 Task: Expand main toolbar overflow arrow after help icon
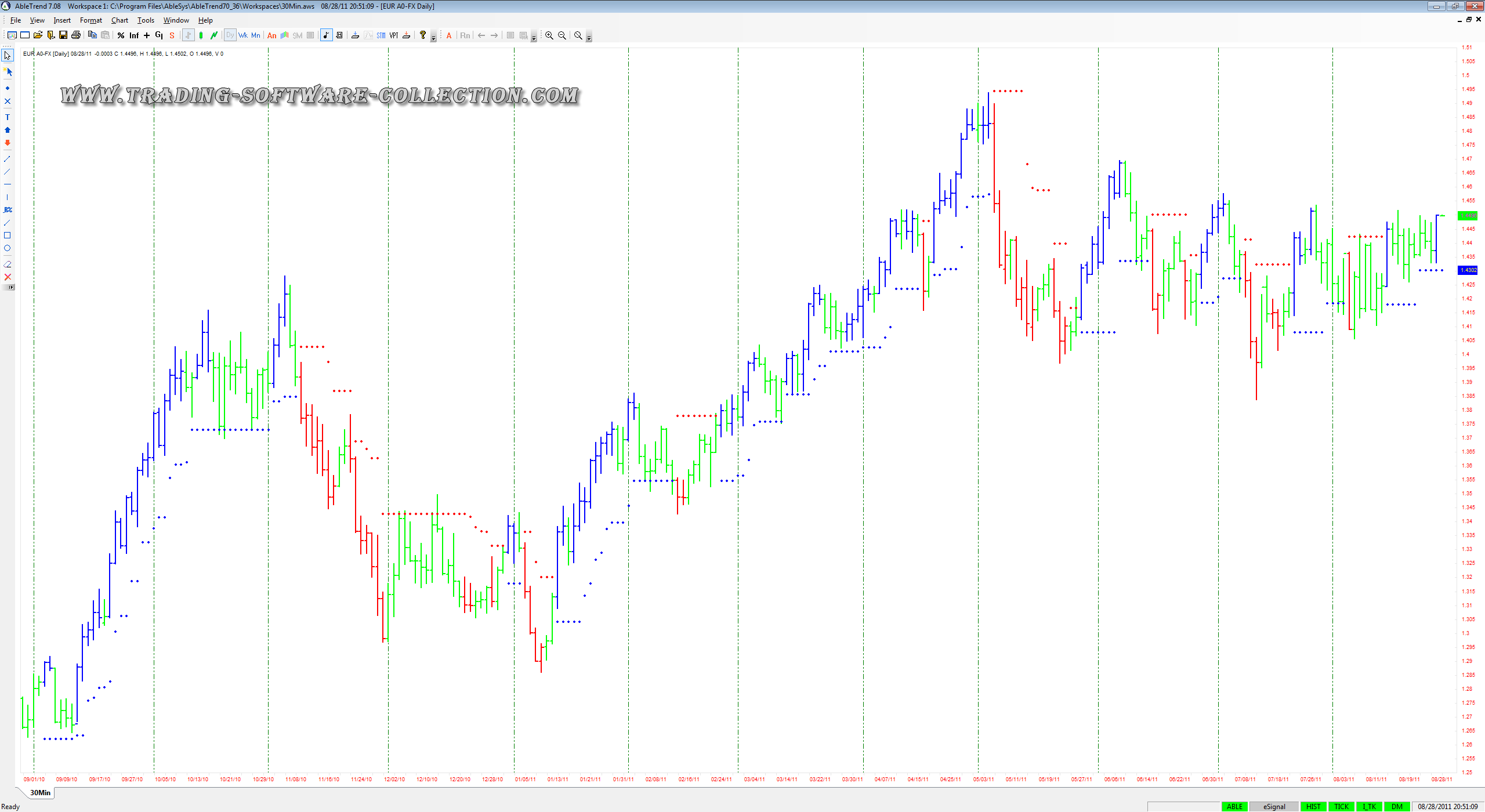click(x=433, y=38)
